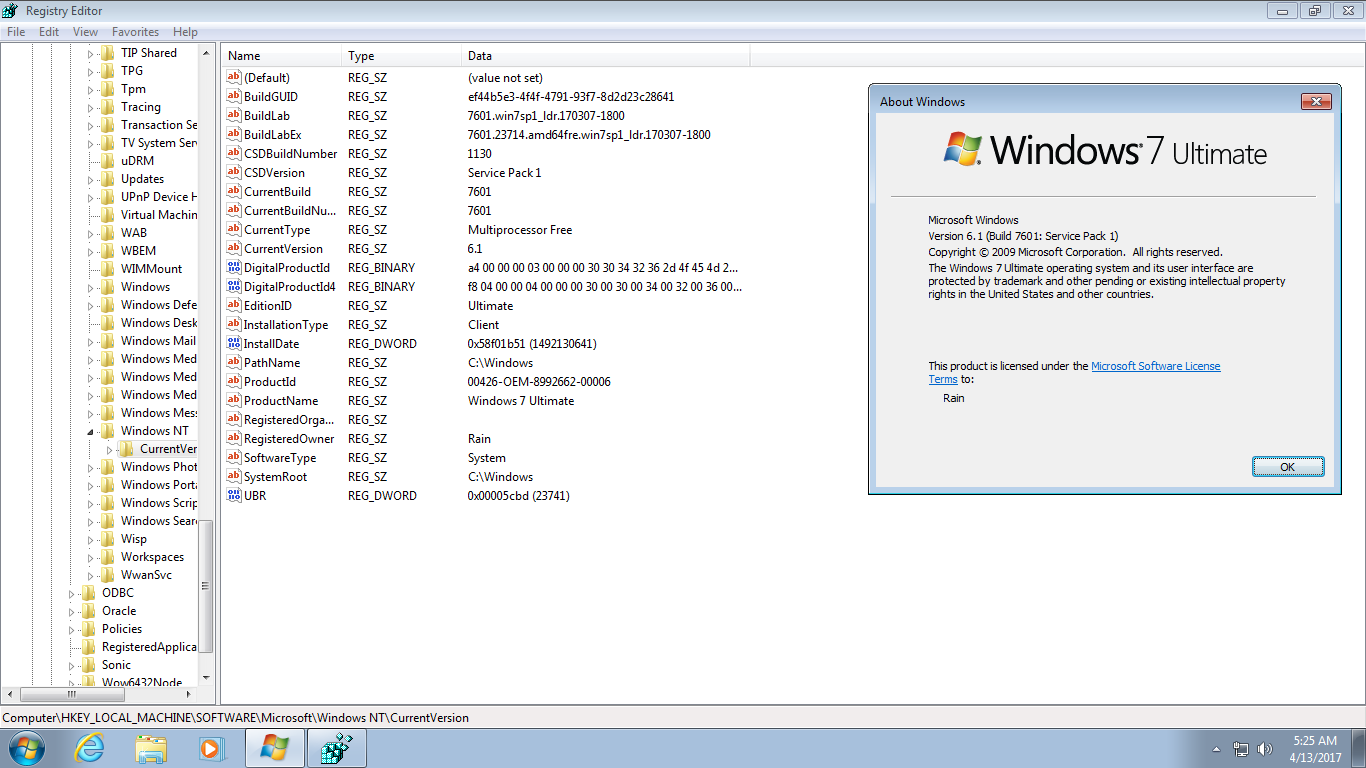The height and width of the screenshot is (768, 1366).
Task: Click the Policies folder icon
Action: click(89, 629)
